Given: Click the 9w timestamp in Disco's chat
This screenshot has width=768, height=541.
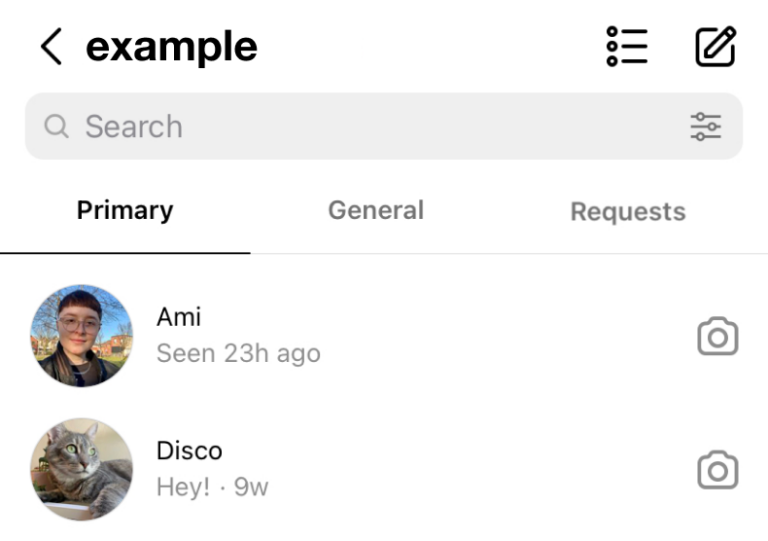Looking at the screenshot, I should click(x=251, y=487).
